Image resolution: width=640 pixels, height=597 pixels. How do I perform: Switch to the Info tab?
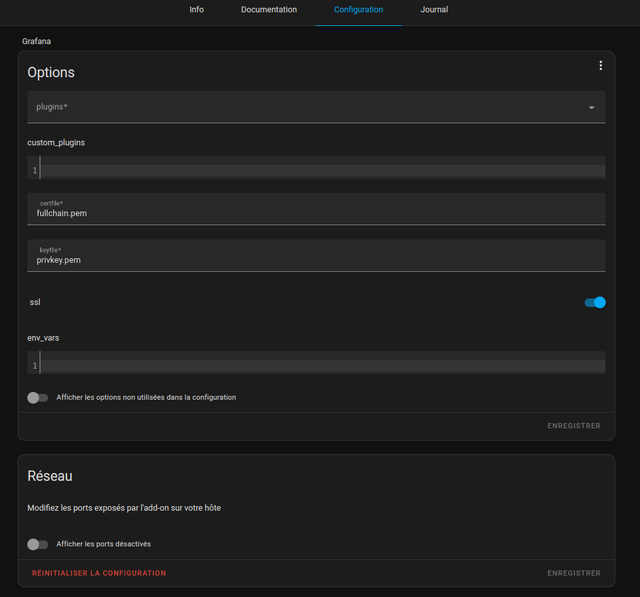click(196, 9)
